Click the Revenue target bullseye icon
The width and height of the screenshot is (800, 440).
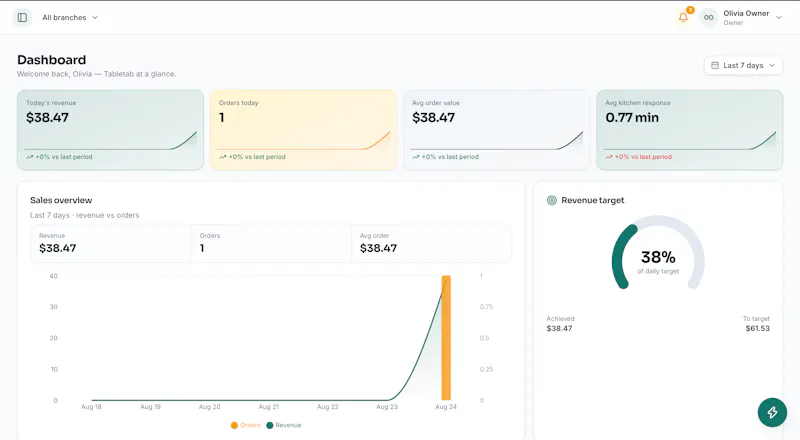(x=552, y=200)
